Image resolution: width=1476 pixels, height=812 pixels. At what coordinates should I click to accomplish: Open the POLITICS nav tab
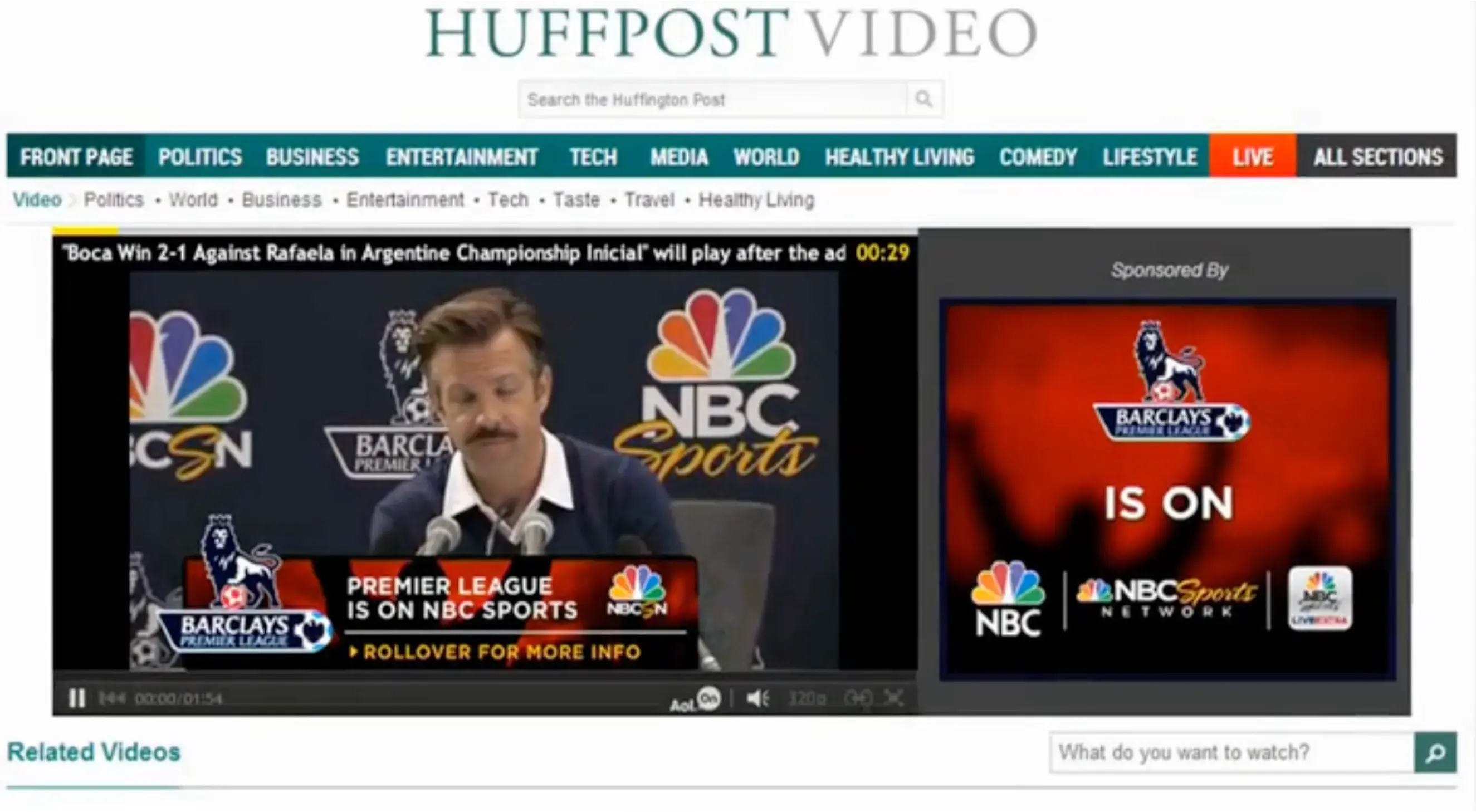tap(199, 156)
